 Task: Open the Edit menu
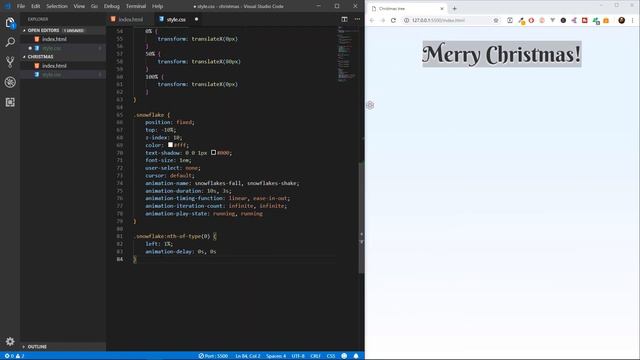(x=36, y=6)
